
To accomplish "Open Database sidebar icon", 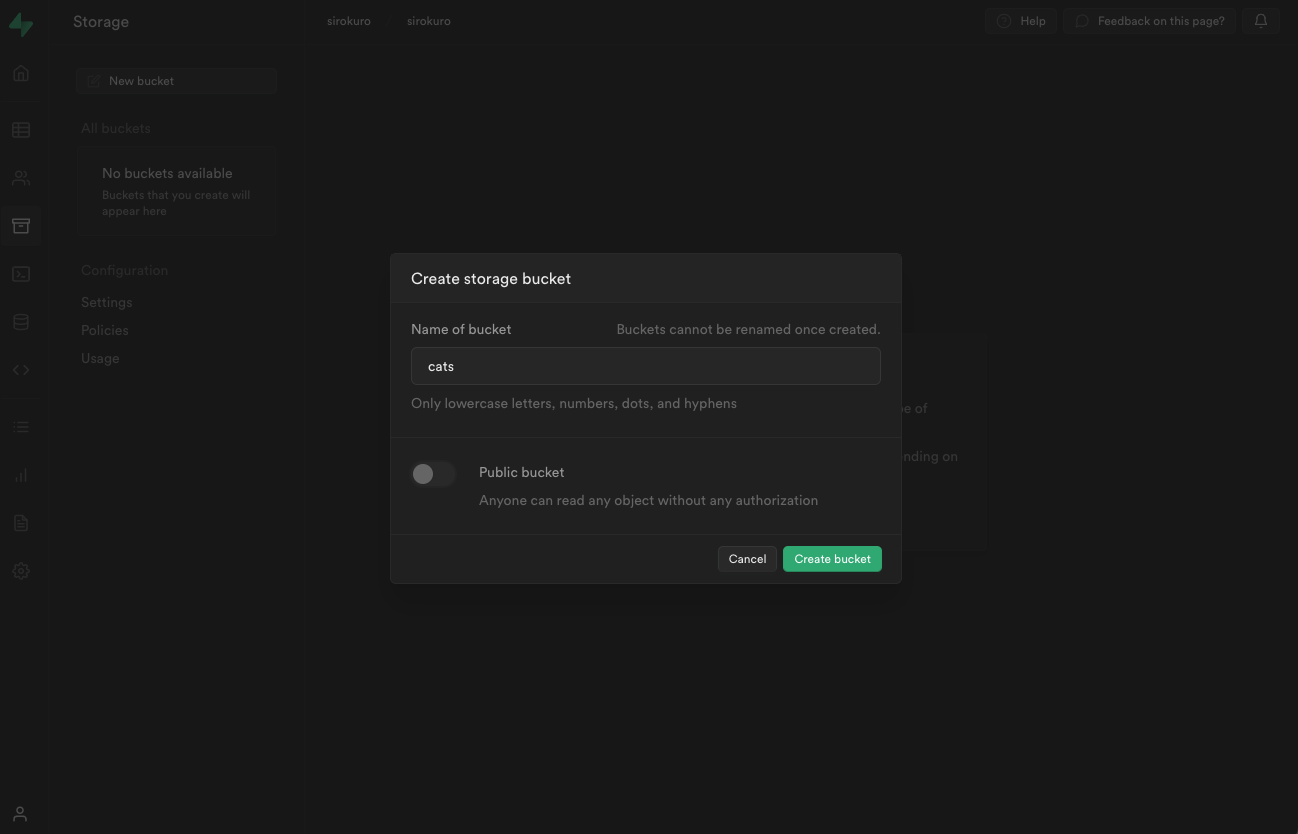I will pos(21,322).
